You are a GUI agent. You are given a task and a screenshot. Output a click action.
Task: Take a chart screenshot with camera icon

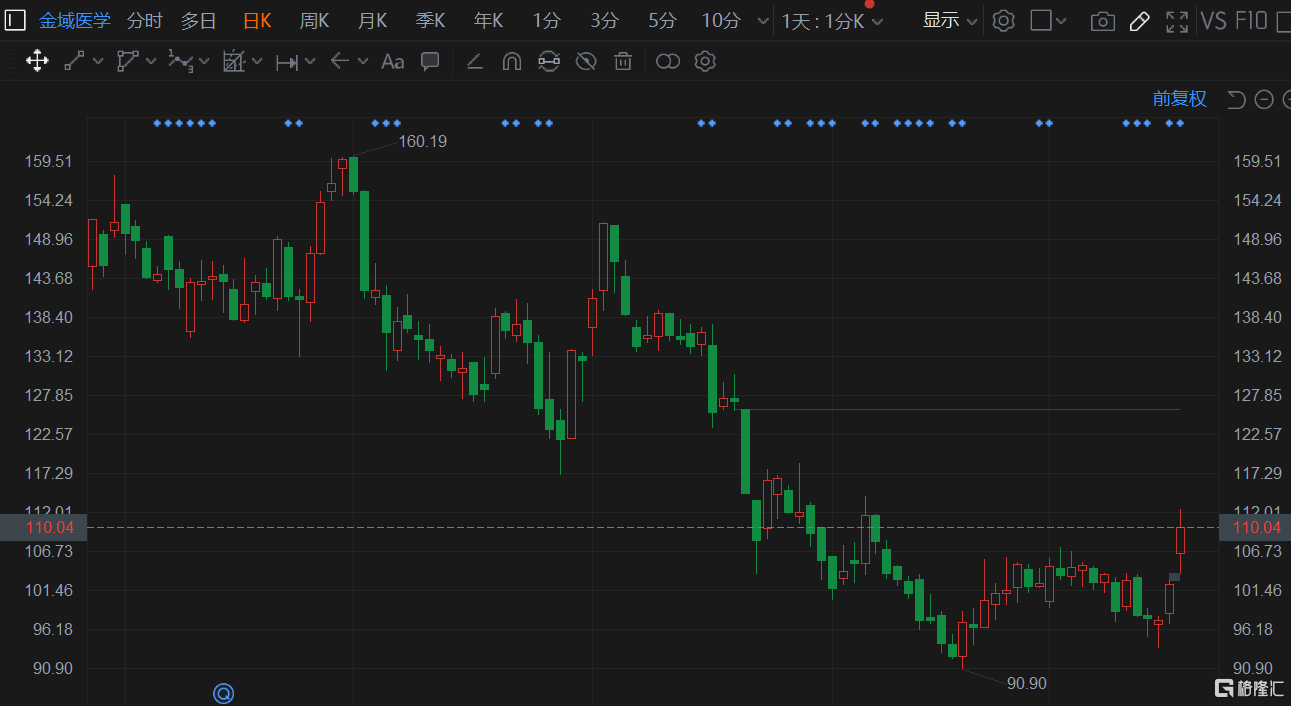1102,21
